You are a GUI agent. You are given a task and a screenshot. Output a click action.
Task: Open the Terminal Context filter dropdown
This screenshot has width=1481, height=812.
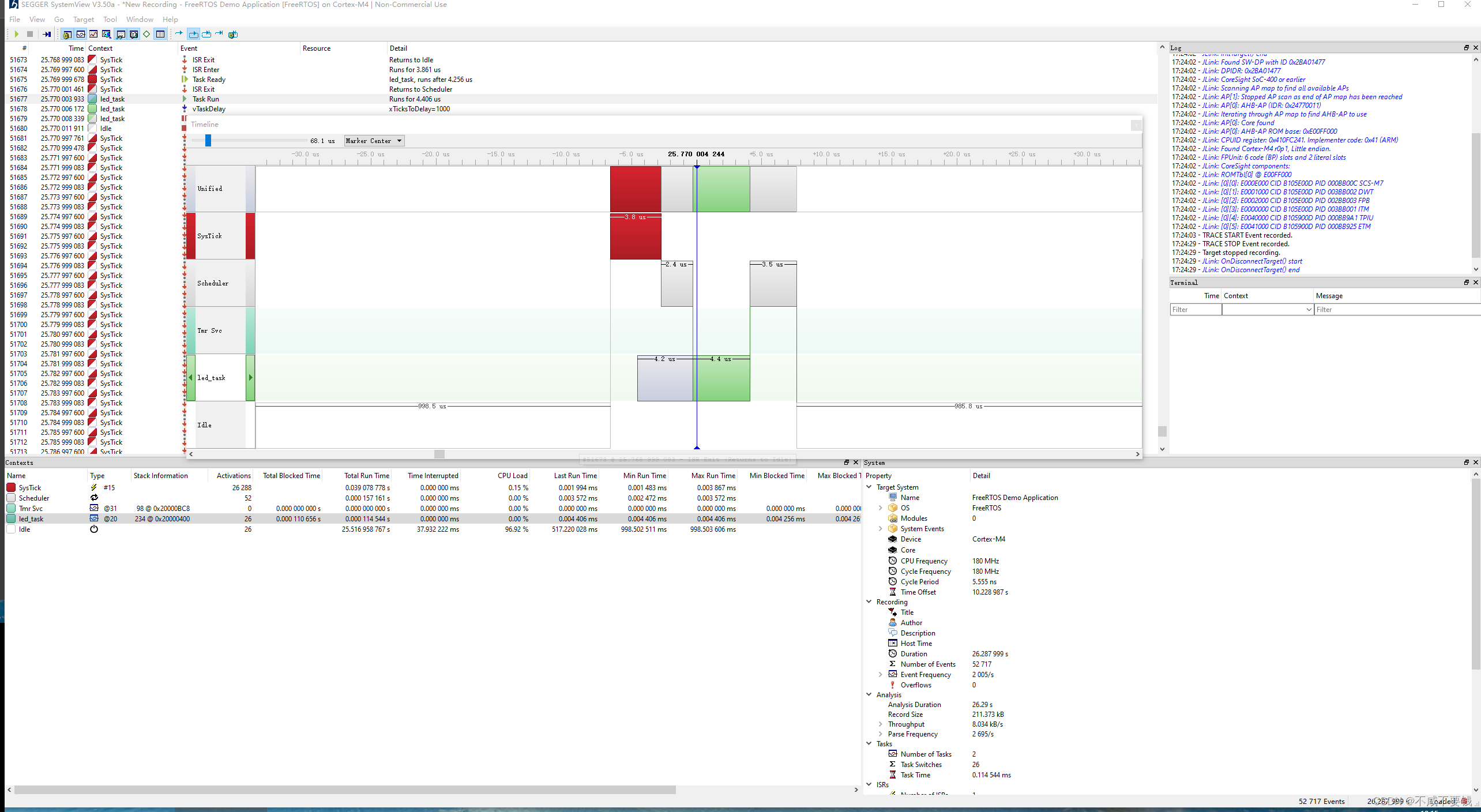coord(1268,310)
